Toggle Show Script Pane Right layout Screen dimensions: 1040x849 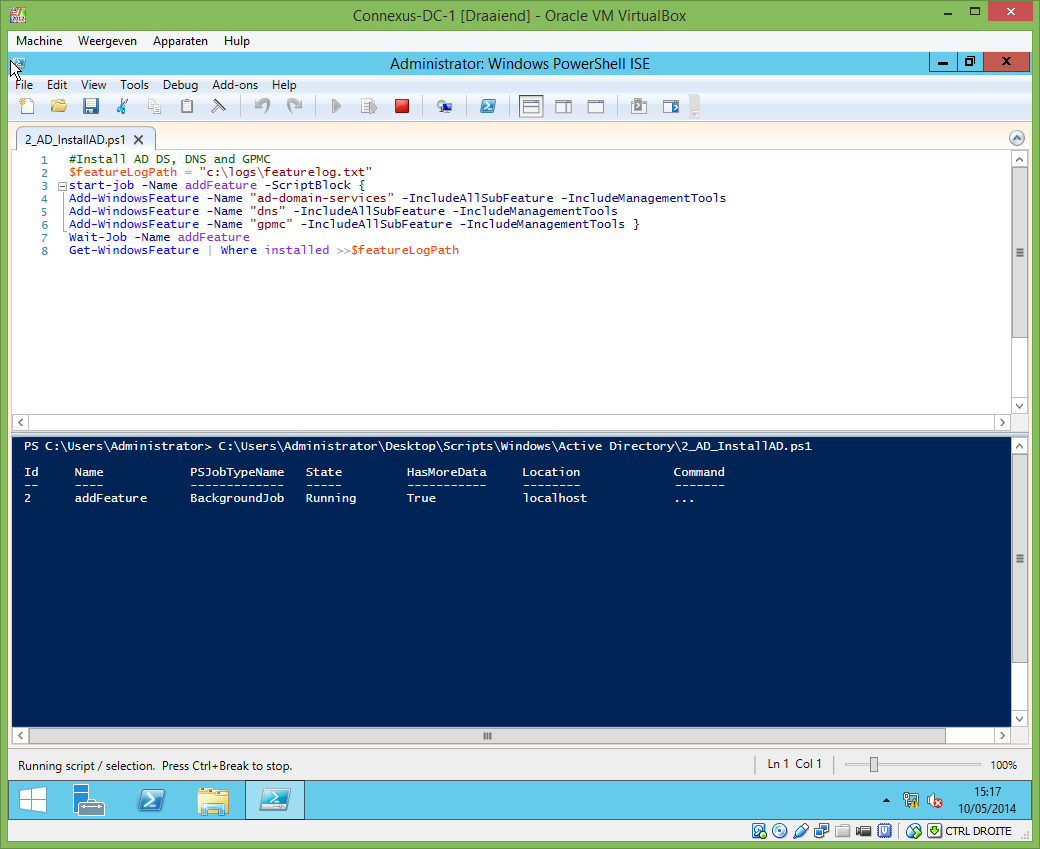pyautogui.click(x=563, y=106)
